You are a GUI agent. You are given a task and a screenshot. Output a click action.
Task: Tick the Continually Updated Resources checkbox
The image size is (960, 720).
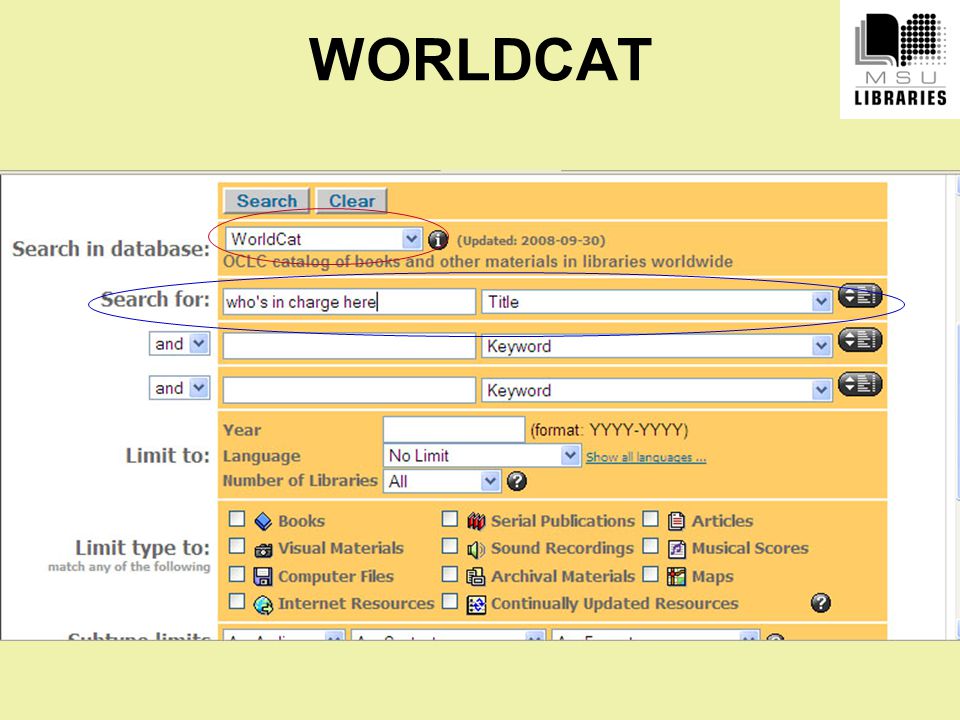pos(450,601)
